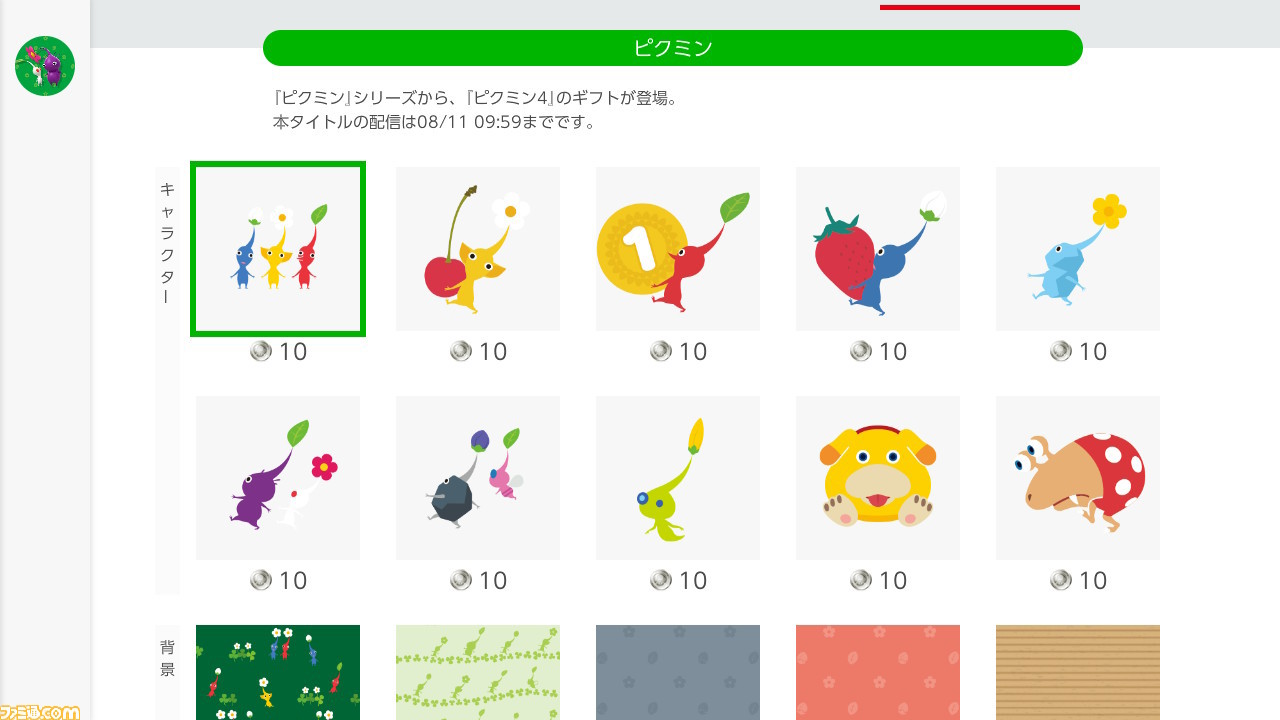Choose the yellow Pikmin carrying cherry icon
Viewport: 1280px width, 720px height.
478,249
